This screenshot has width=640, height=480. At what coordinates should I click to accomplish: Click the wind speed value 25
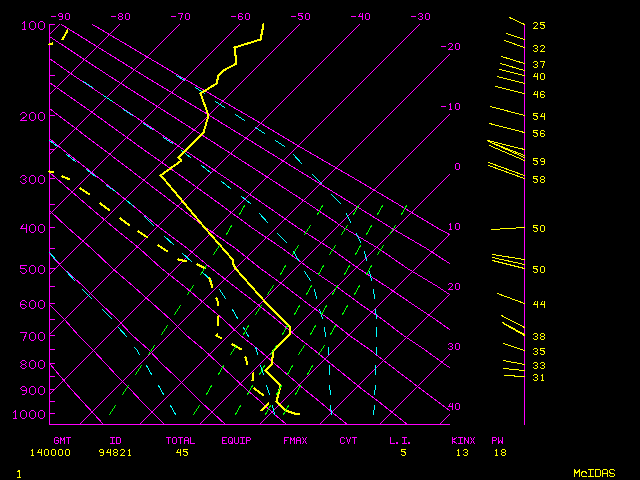538,25
